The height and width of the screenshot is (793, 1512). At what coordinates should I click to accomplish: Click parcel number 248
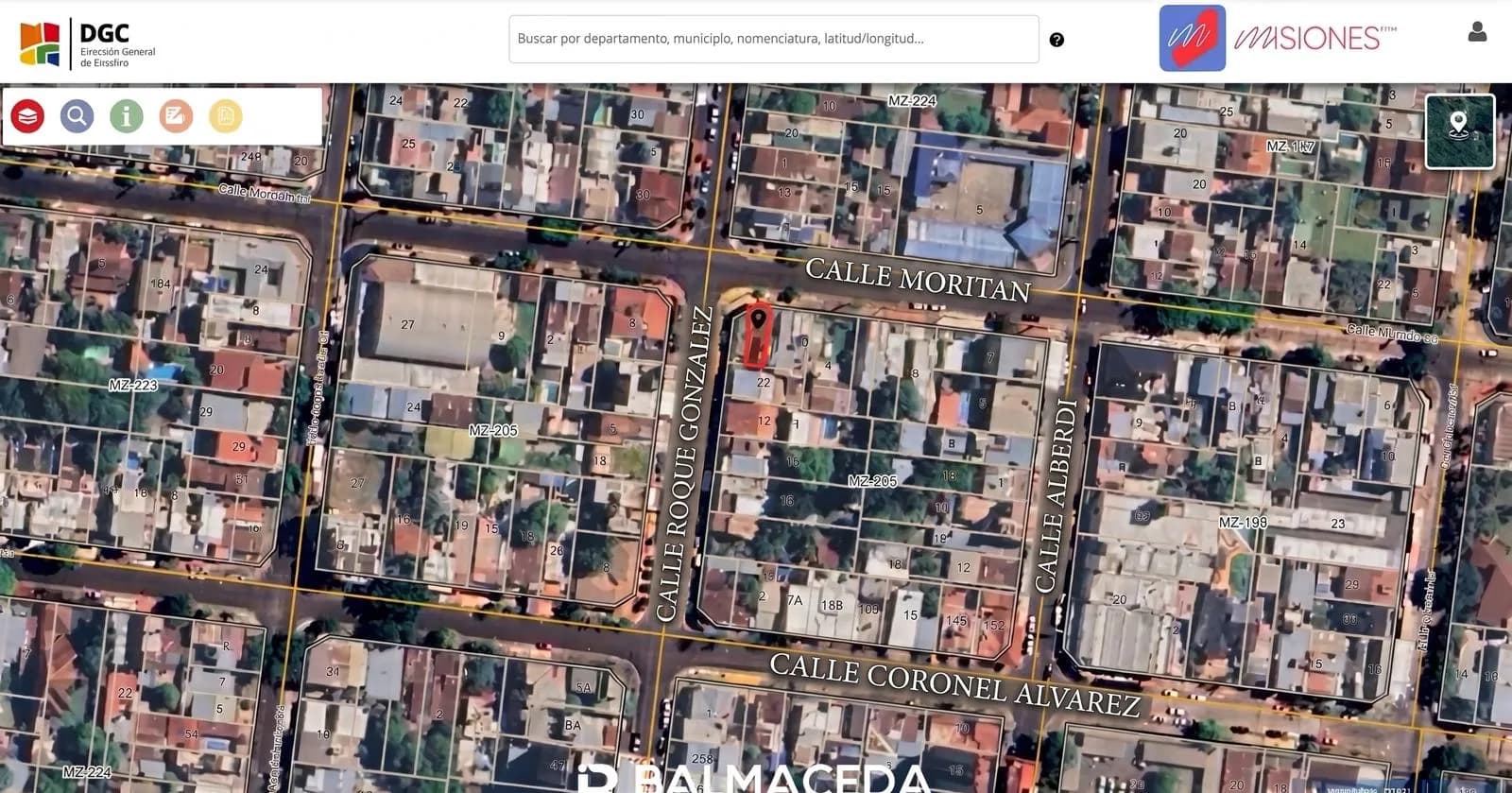click(x=250, y=157)
